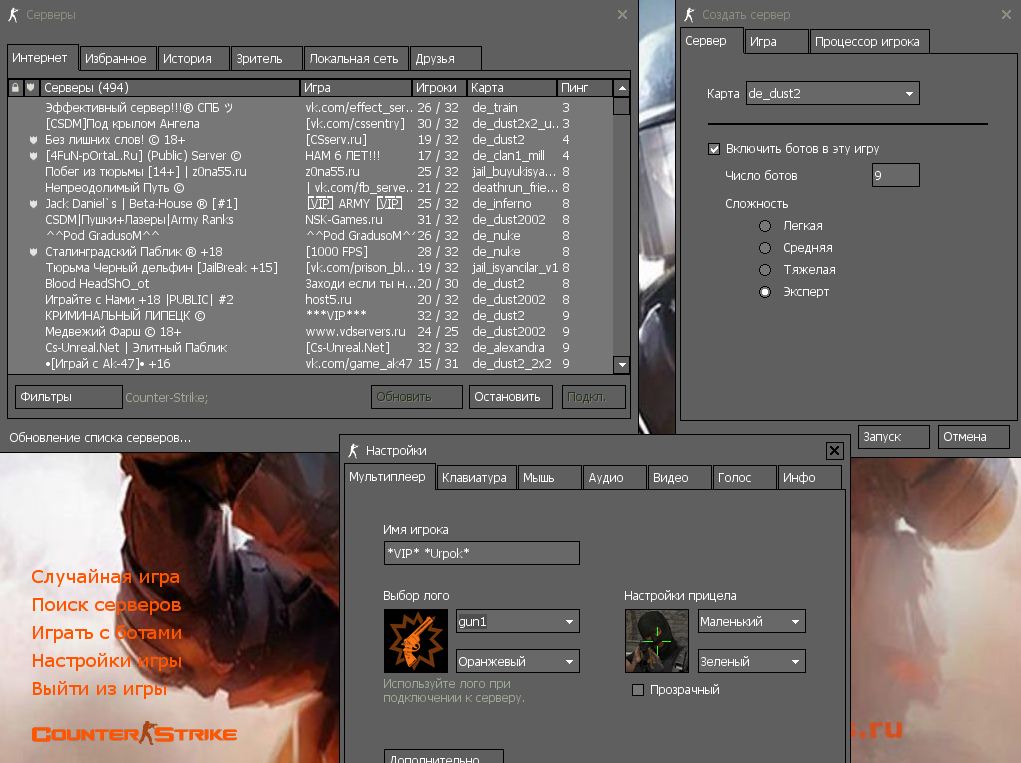Open the 'История' servers tab
Viewport: 1021px width, 763px height.
point(193,59)
